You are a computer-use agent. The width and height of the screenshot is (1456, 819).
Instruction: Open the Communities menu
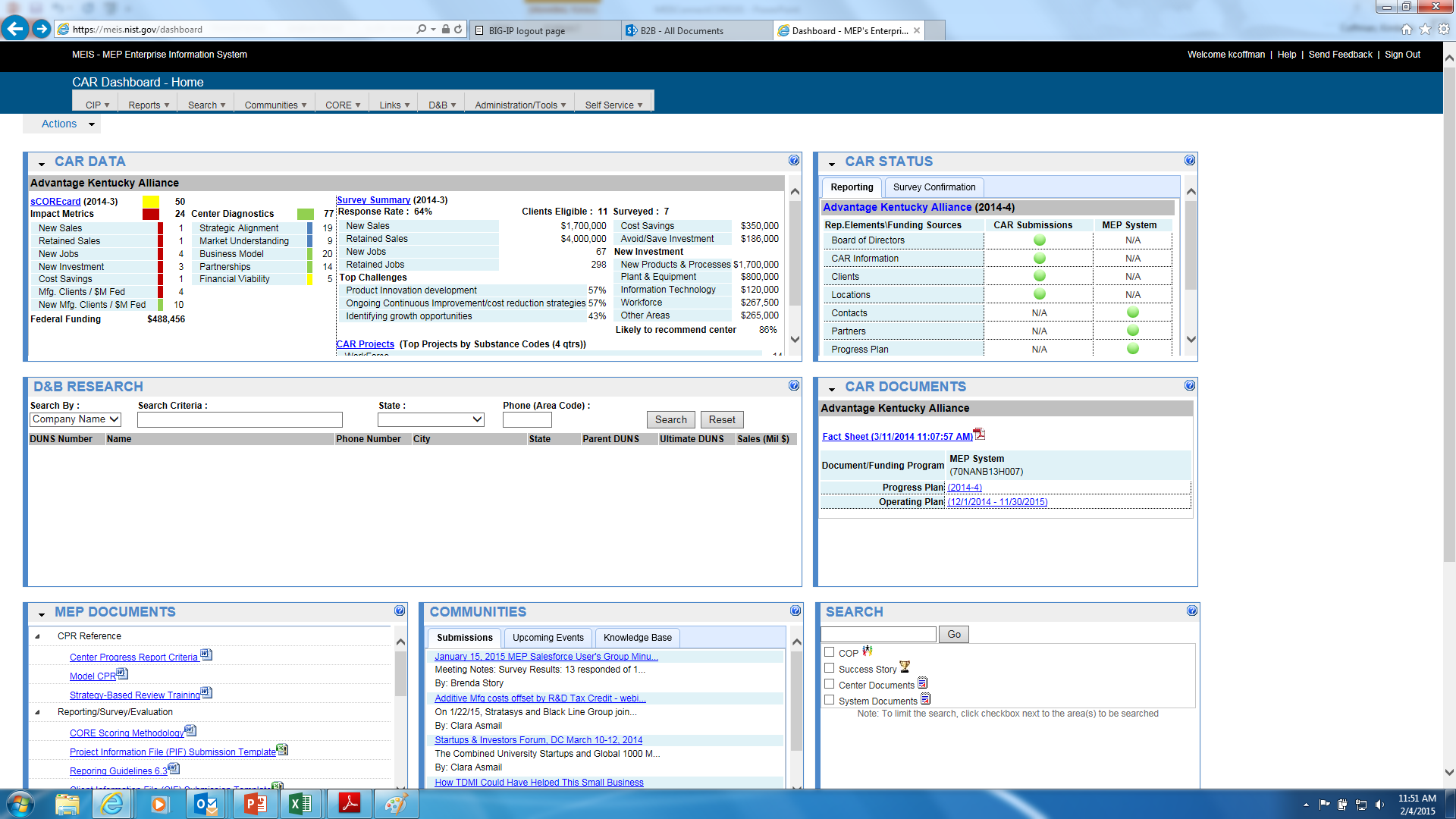pyautogui.click(x=275, y=105)
